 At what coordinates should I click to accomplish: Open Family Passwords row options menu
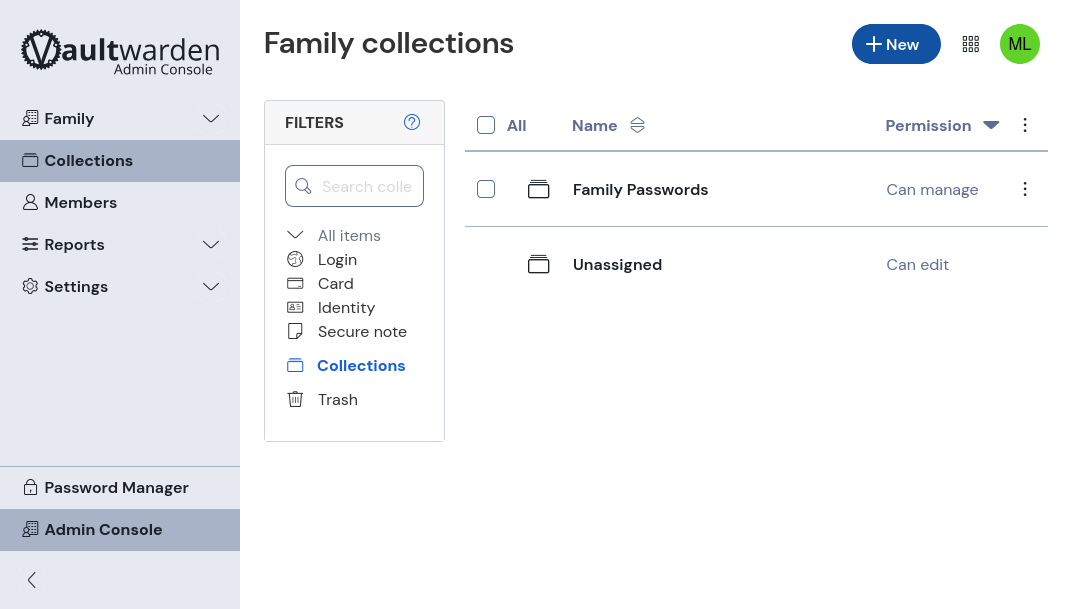1024,189
